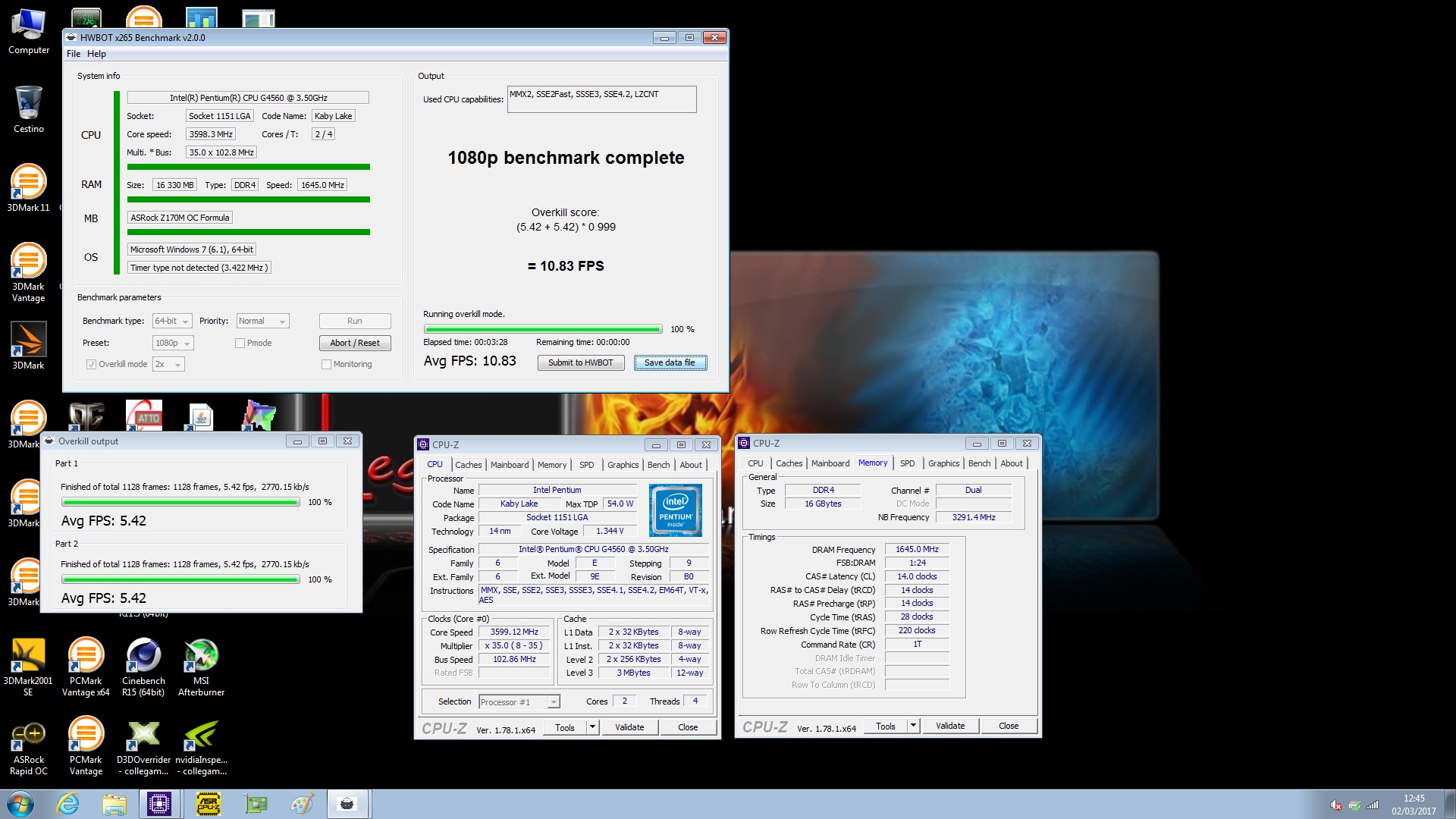This screenshot has height=819, width=1456.
Task: Open Windows Explorer from the taskbar
Action: (115, 804)
